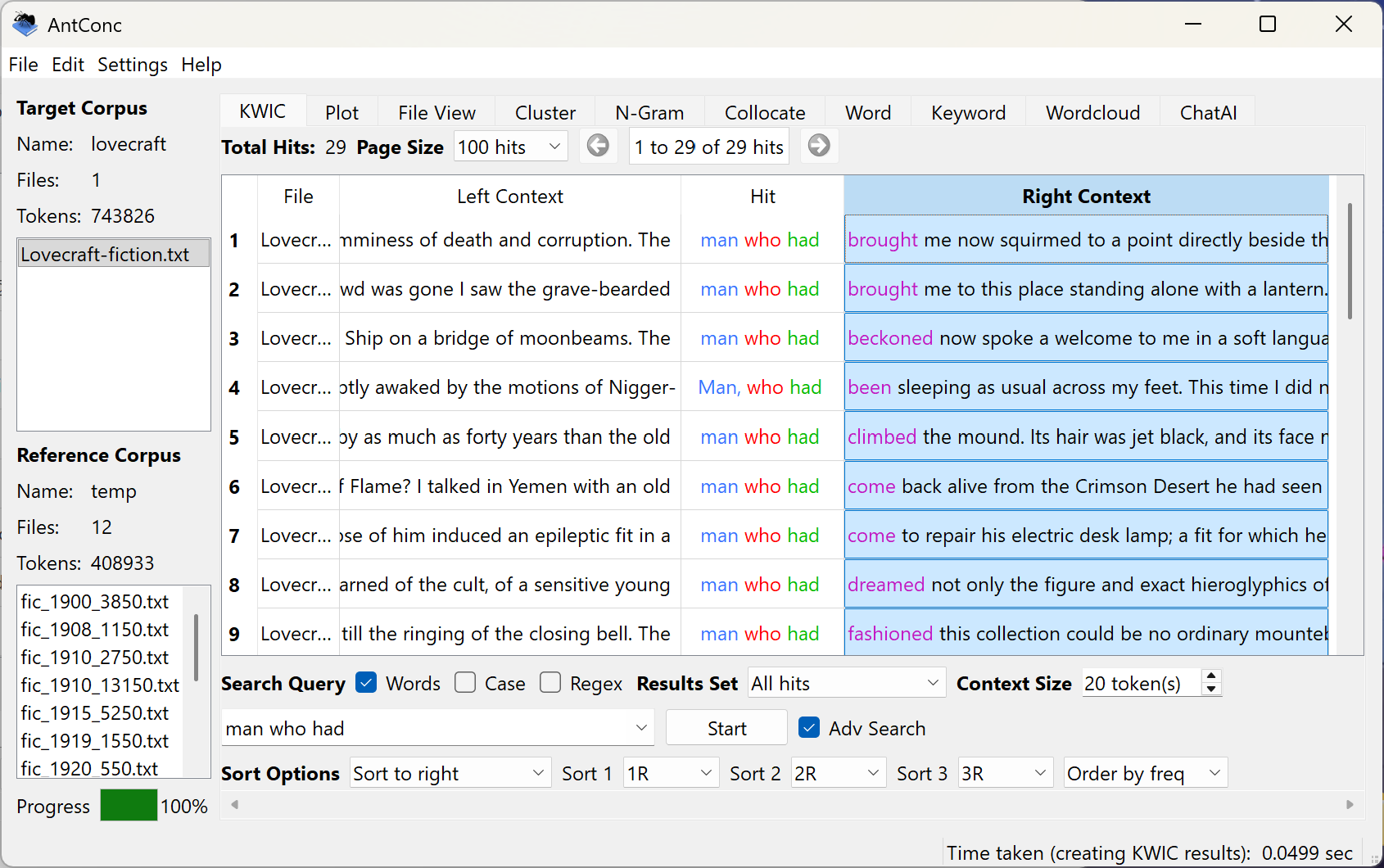Enable the Regex checkbox

[550, 683]
